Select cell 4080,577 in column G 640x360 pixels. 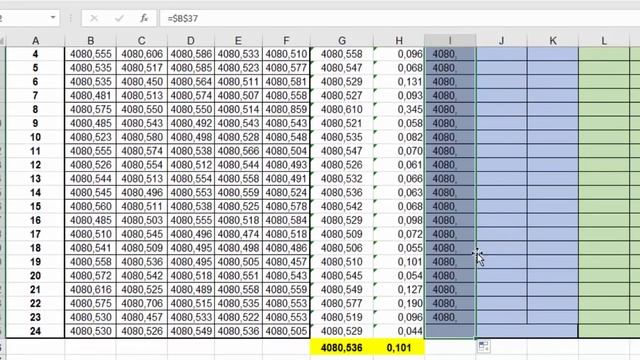coord(342,303)
